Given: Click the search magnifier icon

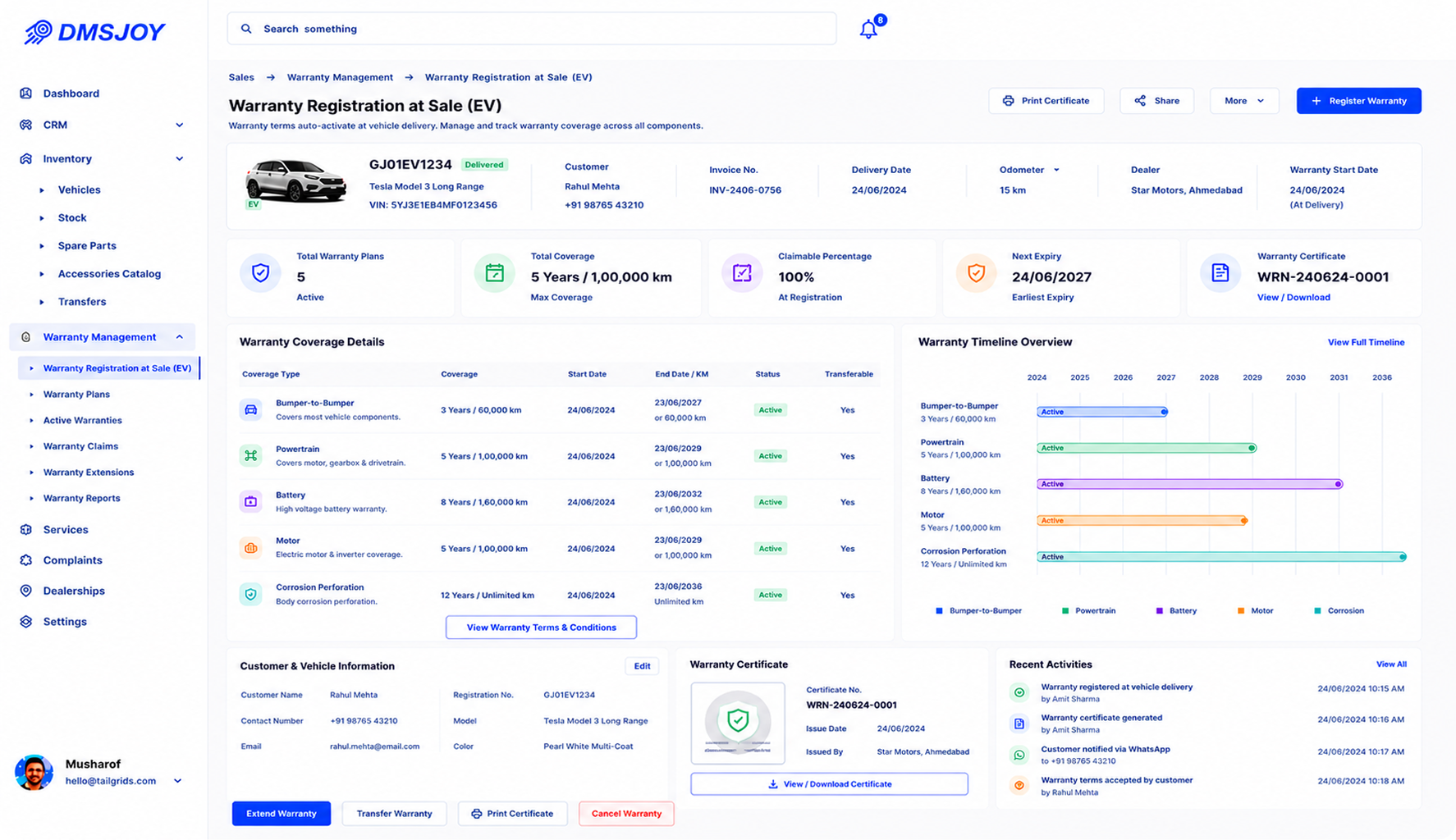Looking at the screenshot, I should tap(246, 29).
